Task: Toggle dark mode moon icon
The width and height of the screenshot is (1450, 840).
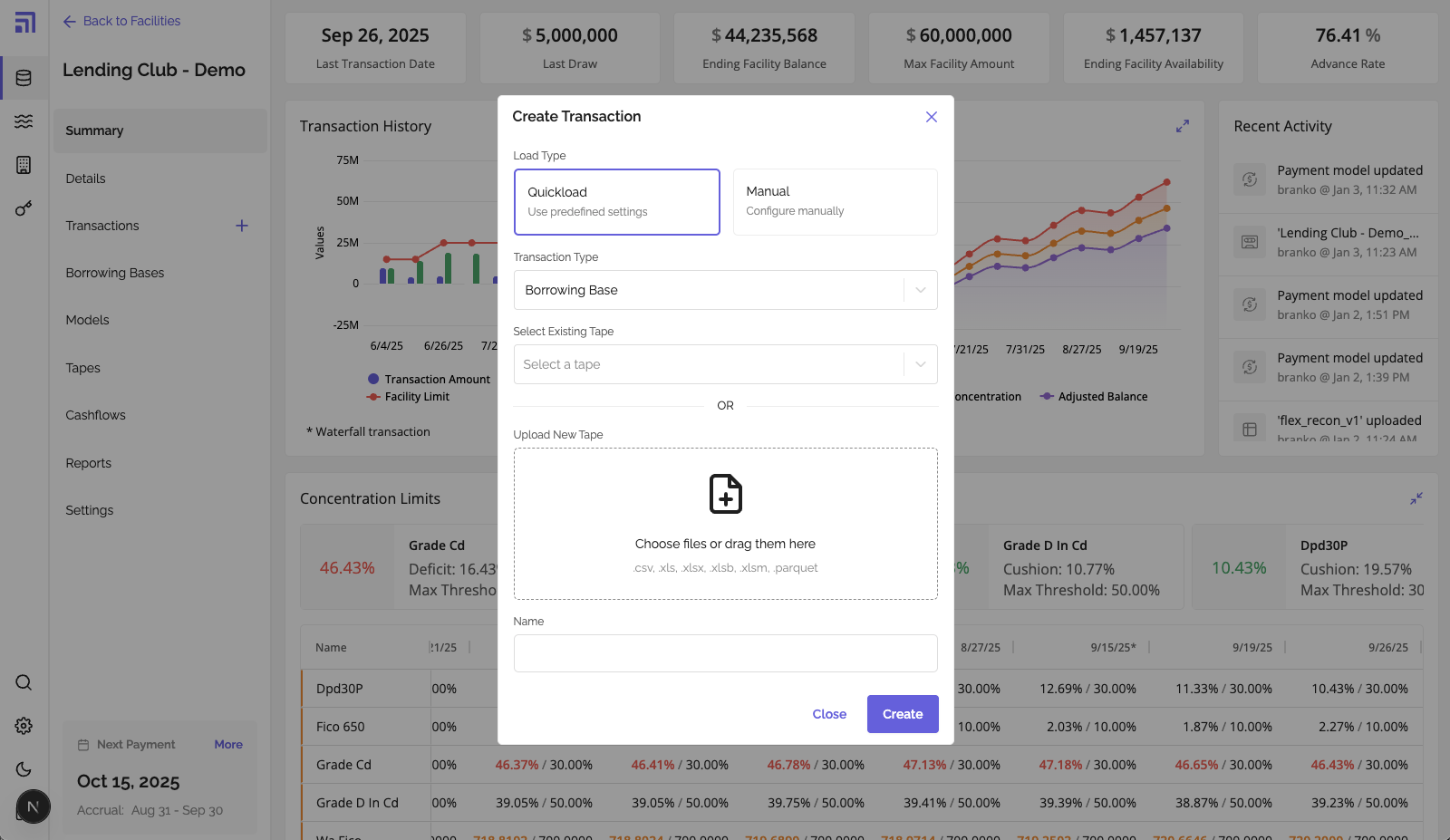Action: pos(24,769)
